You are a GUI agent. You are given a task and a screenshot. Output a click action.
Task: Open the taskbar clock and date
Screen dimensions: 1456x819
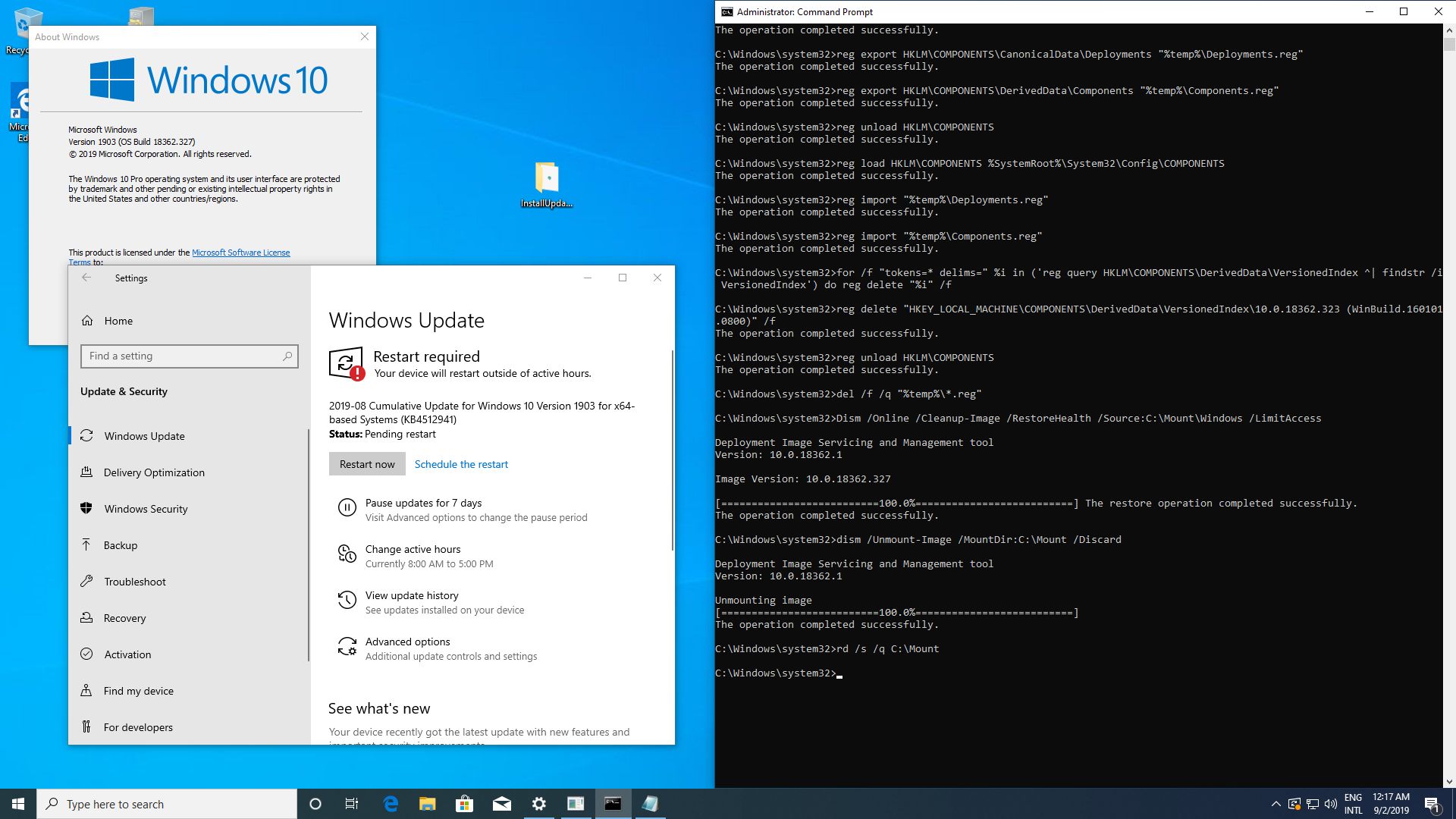pos(1391,804)
